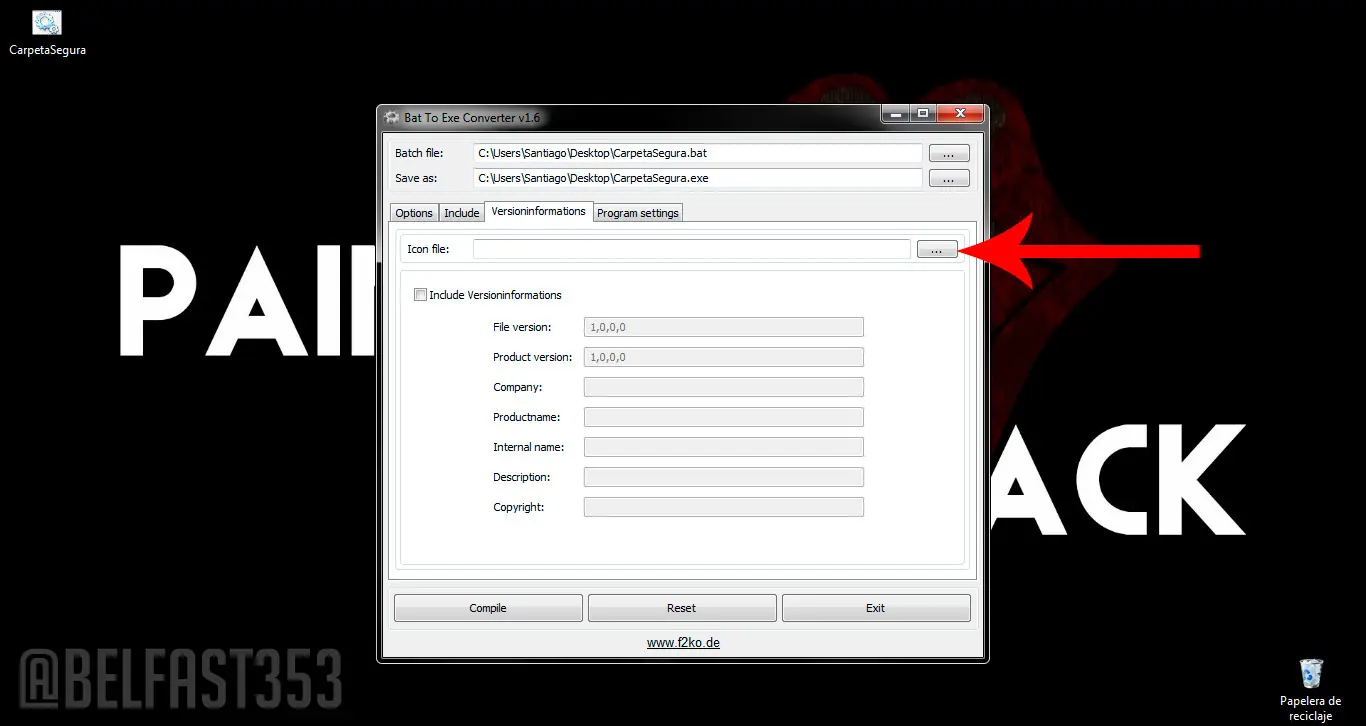
Task: Click the Icon file input field
Action: click(692, 249)
